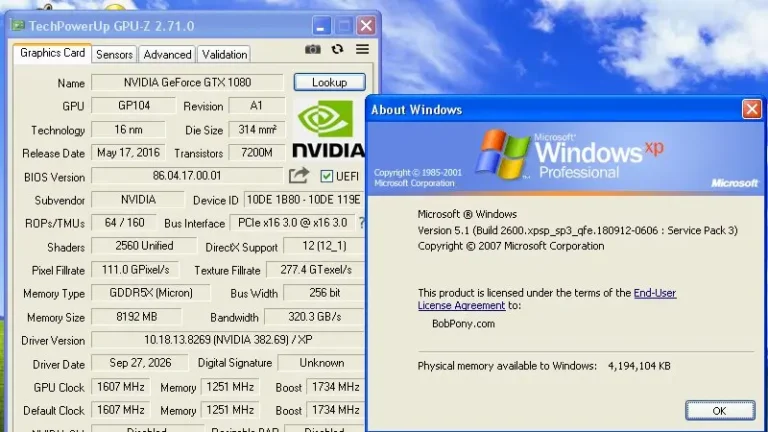Share BIOS via the export arrow icon
This screenshot has width=768, height=432.
(299, 176)
